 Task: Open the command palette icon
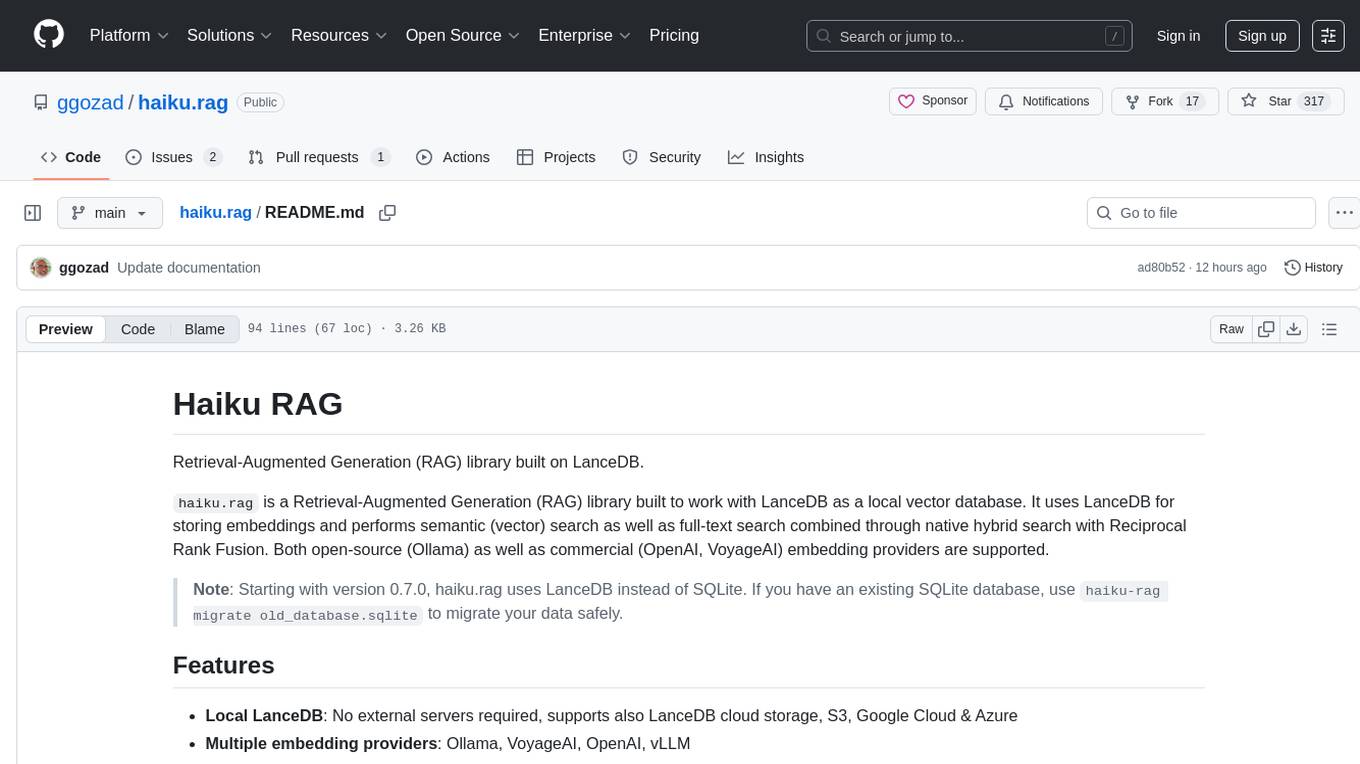pyautogui.click(x=1328, y=36)
